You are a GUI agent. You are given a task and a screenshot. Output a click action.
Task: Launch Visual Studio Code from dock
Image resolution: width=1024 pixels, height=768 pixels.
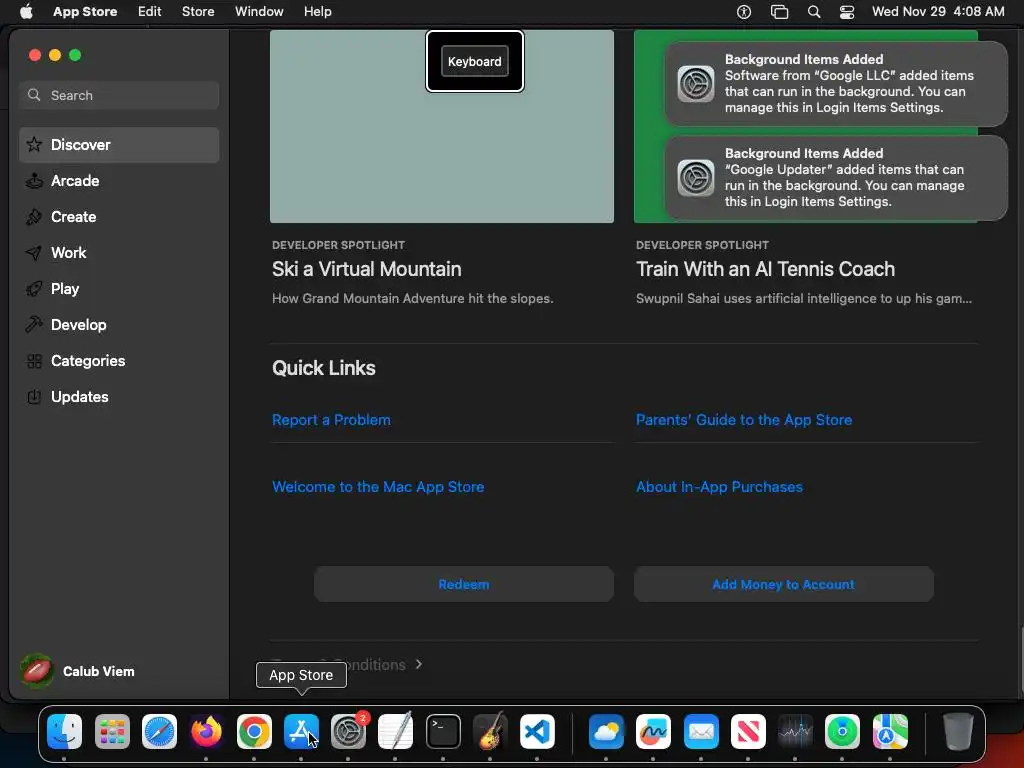pyautogui.click(x=537, y=731)
